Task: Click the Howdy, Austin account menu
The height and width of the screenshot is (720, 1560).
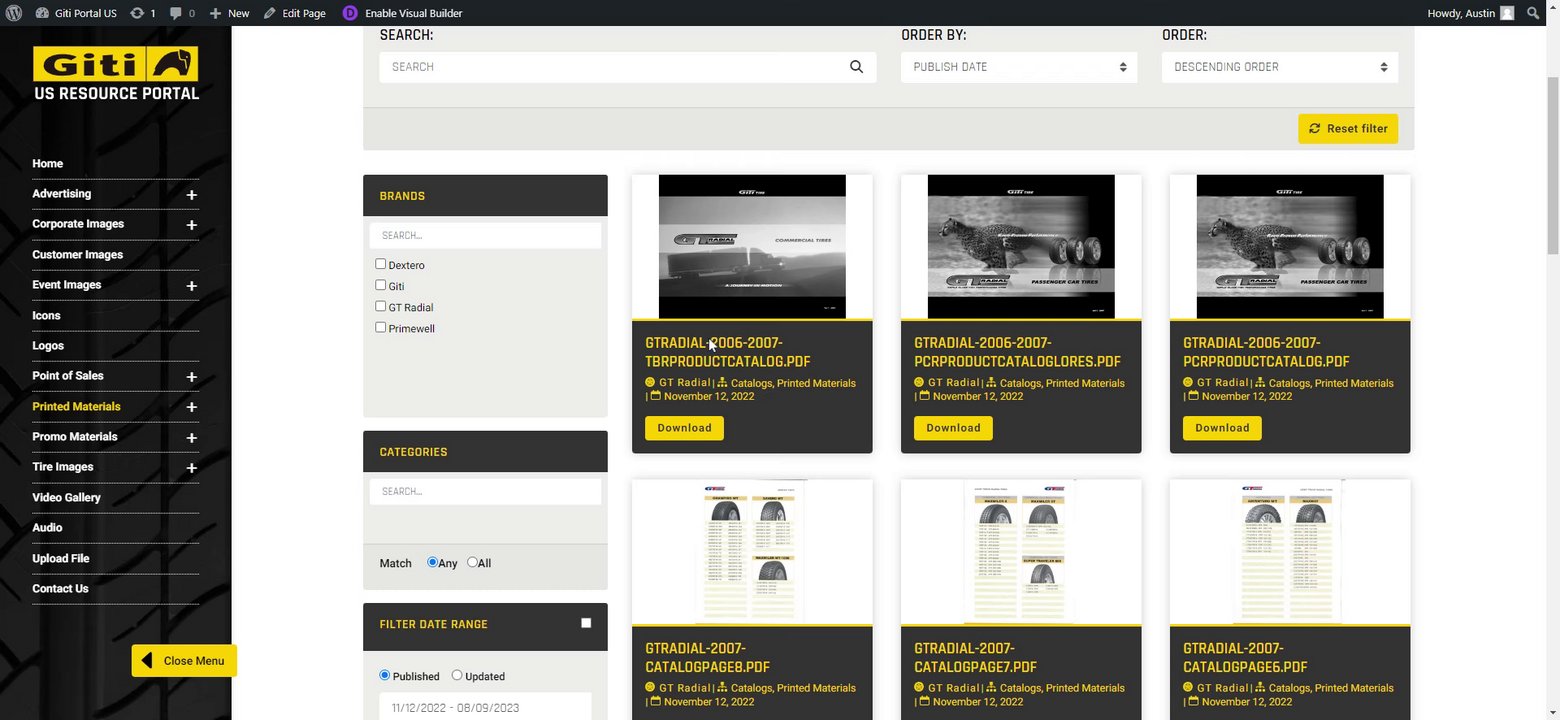Action: pos(1470,13)
